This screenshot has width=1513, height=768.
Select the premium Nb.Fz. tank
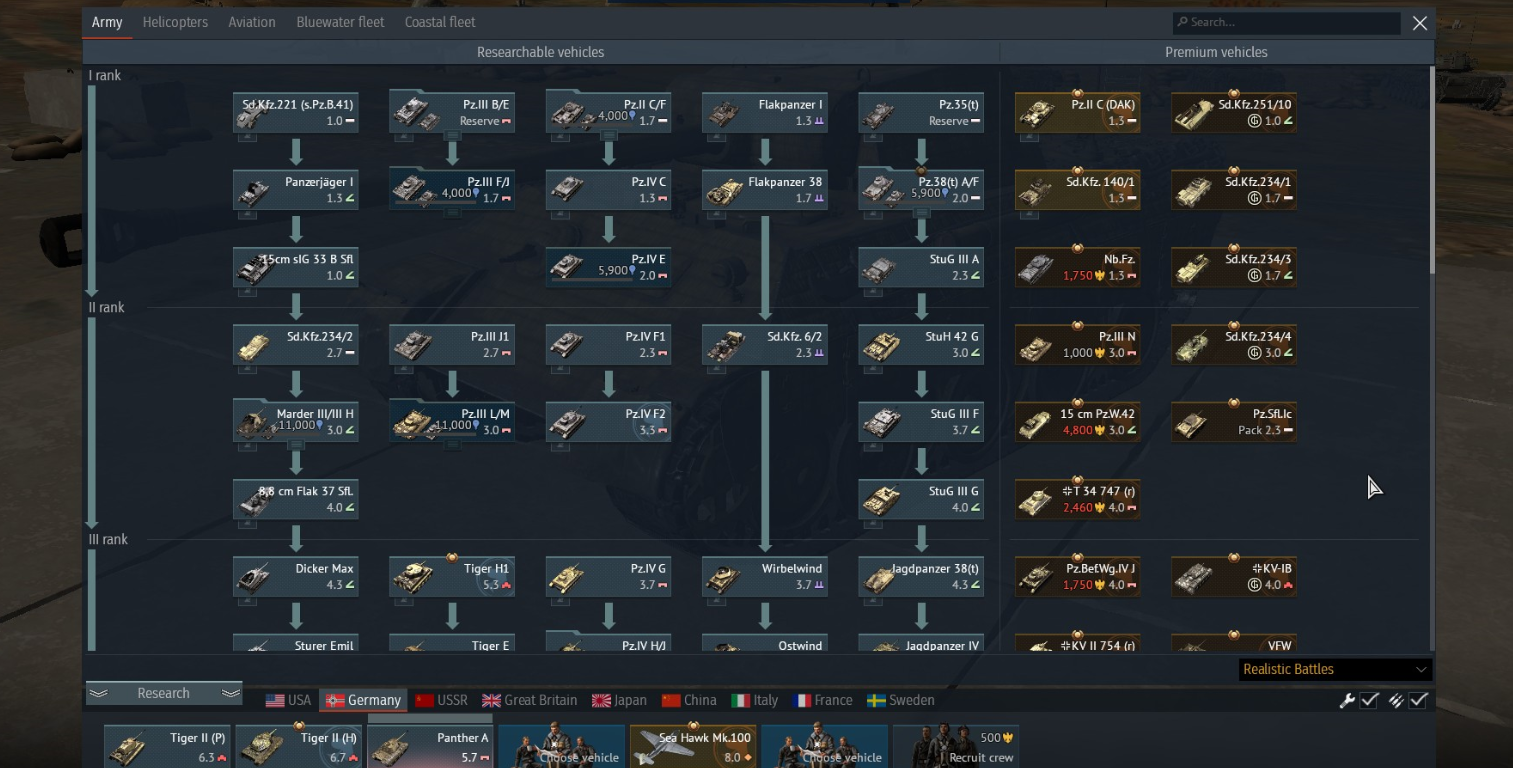point(1078,267)
